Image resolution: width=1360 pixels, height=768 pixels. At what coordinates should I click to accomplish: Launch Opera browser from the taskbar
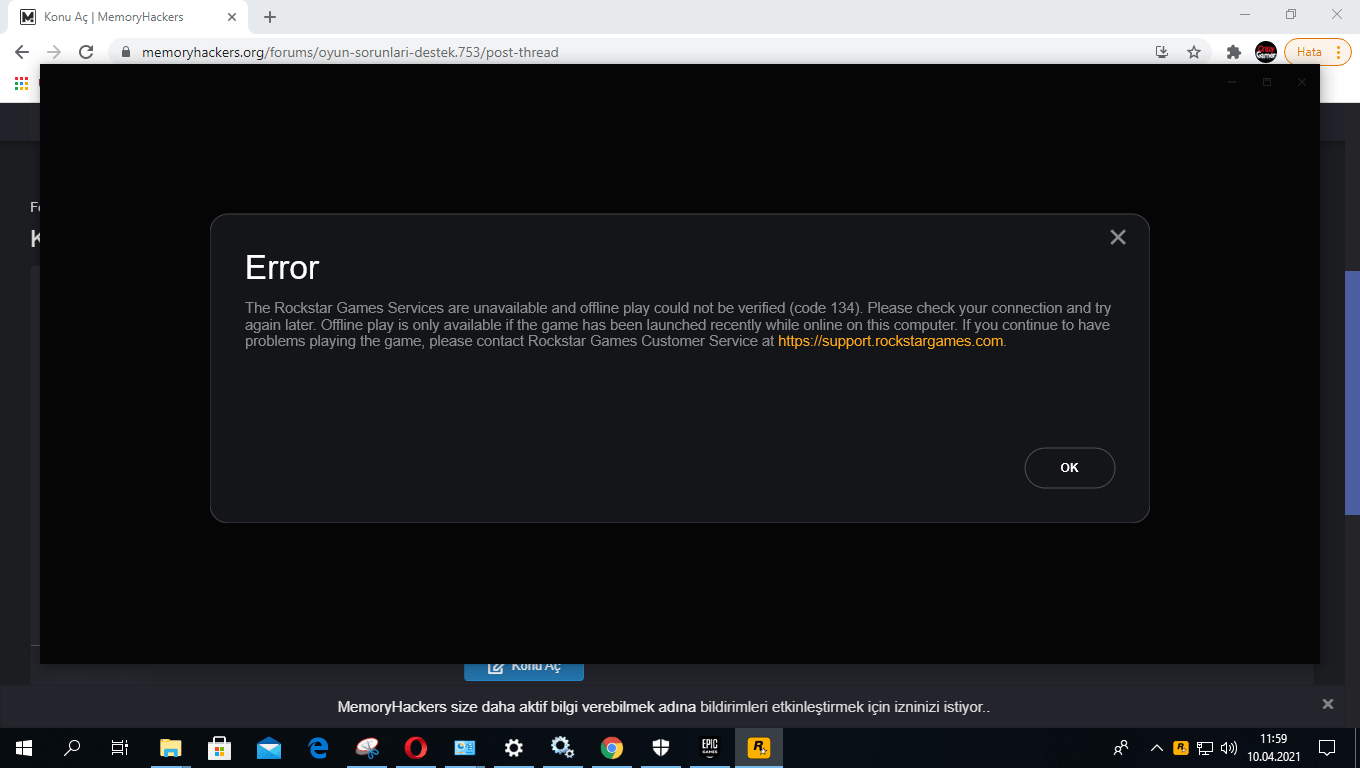416,748
